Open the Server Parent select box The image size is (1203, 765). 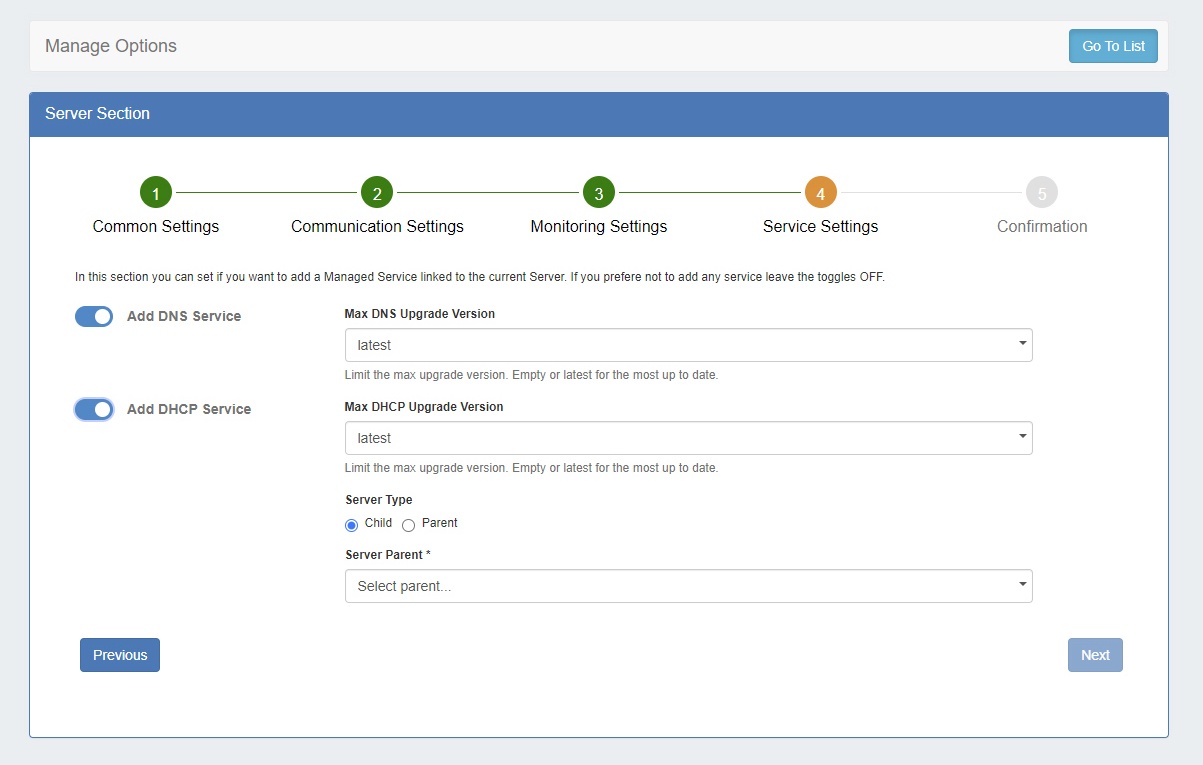(688, 586)
